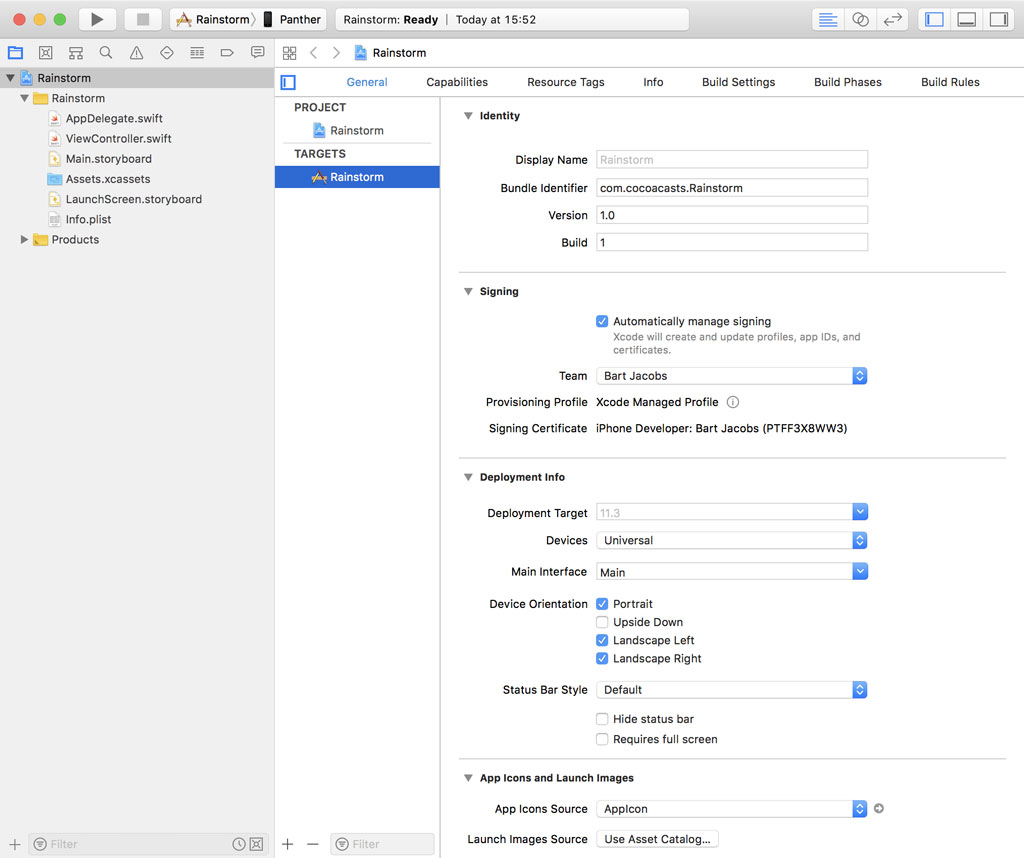Image resolution: width=1024 pixels, height=858 pixels.
Task: Open the Team dropdown
Action: [x=859, y=376]
